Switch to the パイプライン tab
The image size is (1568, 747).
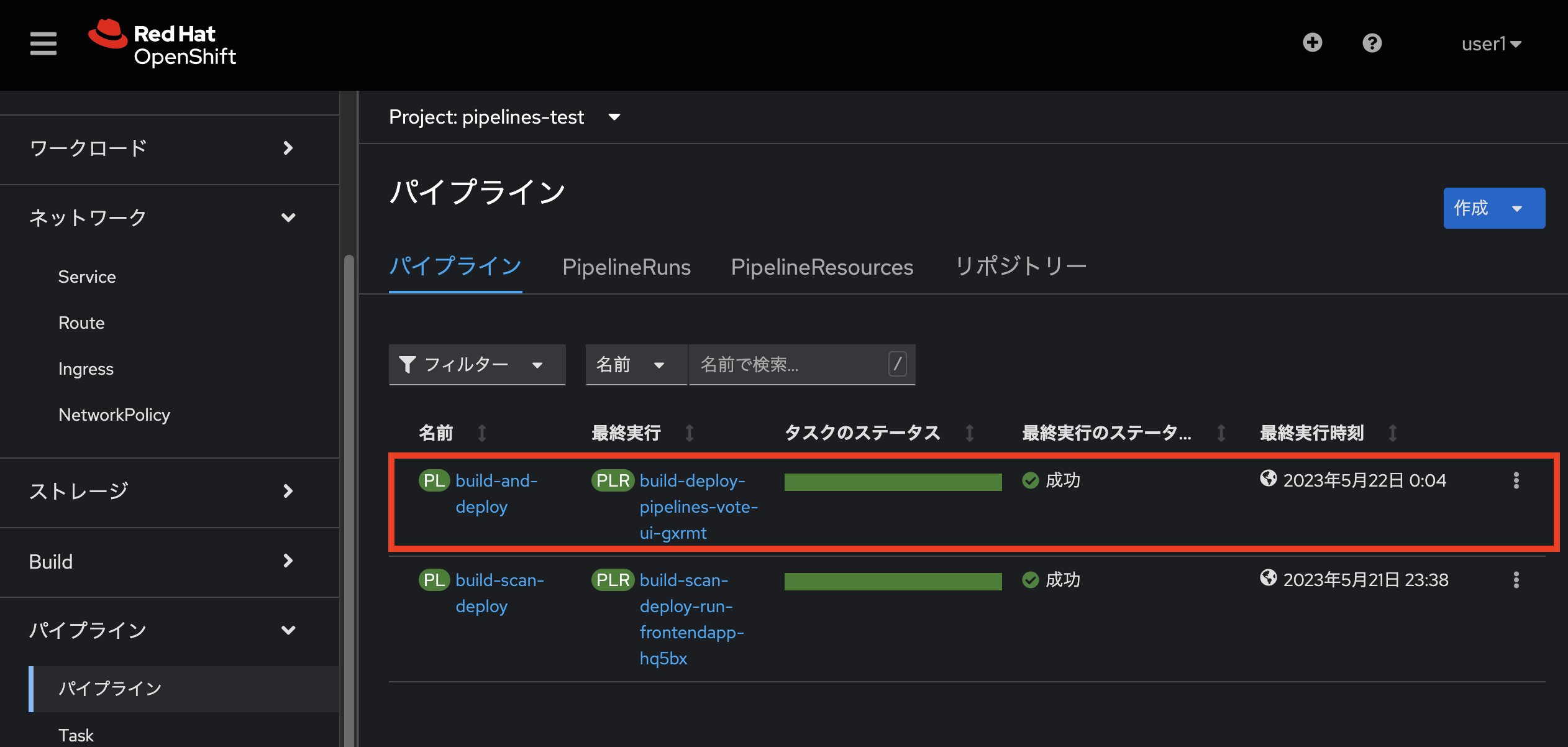click(455, 267)
